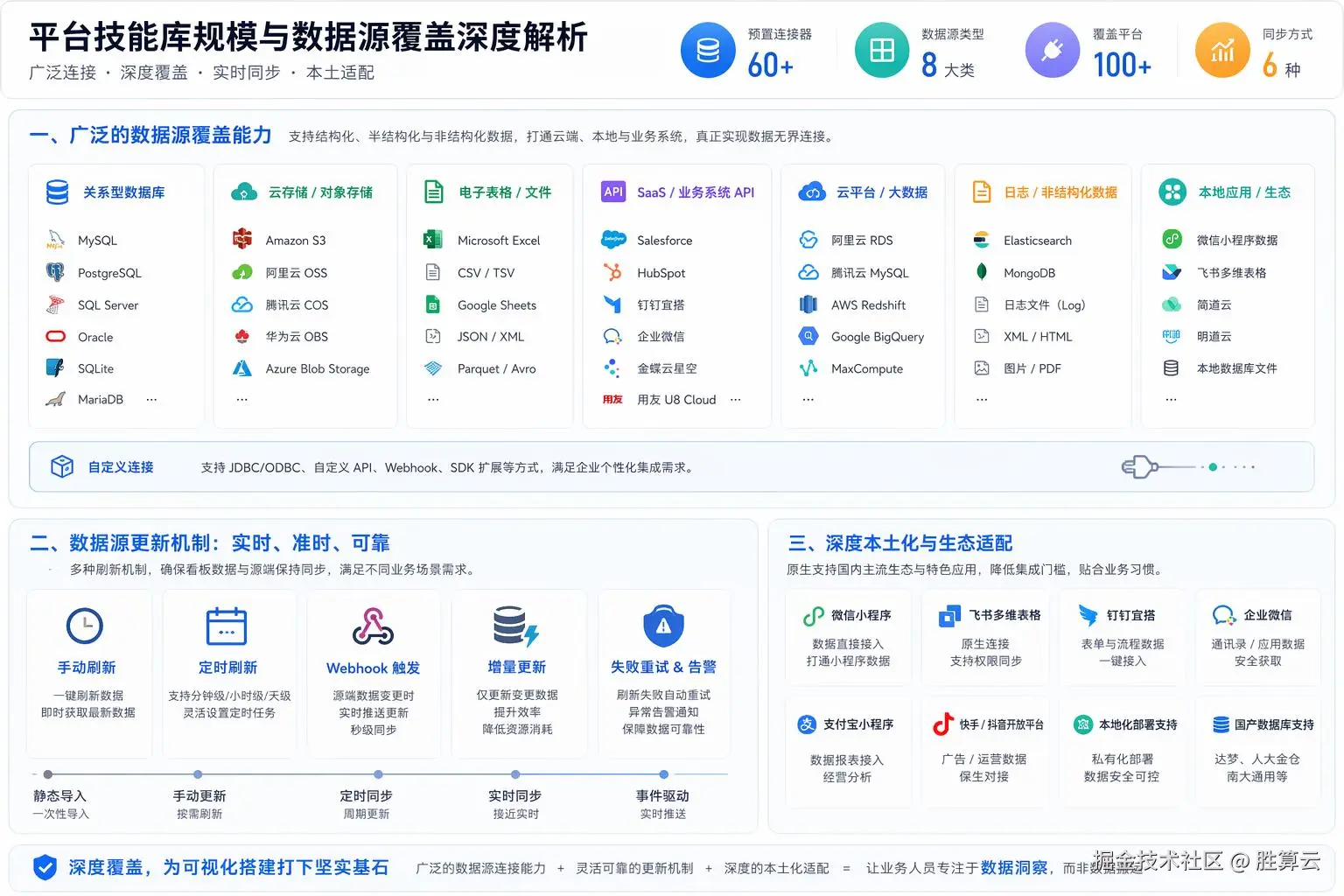Click the 金蝶云星空 row text
The height and width of the screenshot is (896, 1344).
point(667,368)
